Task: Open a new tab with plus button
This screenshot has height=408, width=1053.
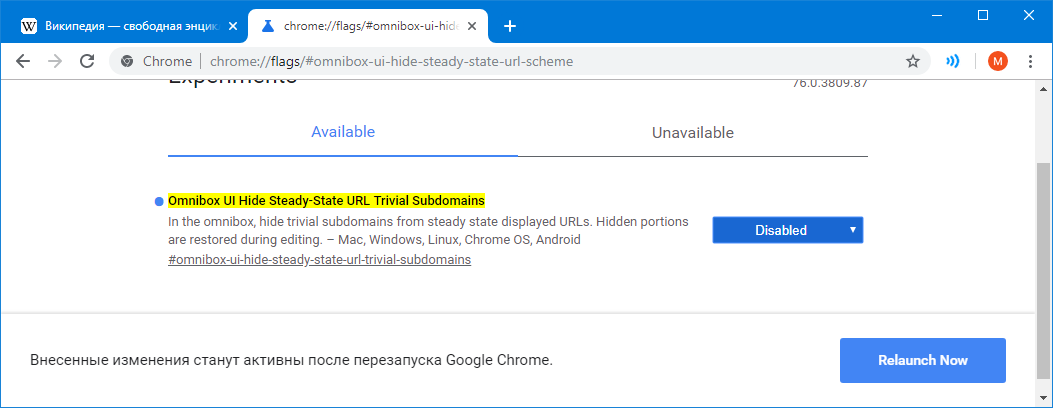Action: [x=509, y=25]
